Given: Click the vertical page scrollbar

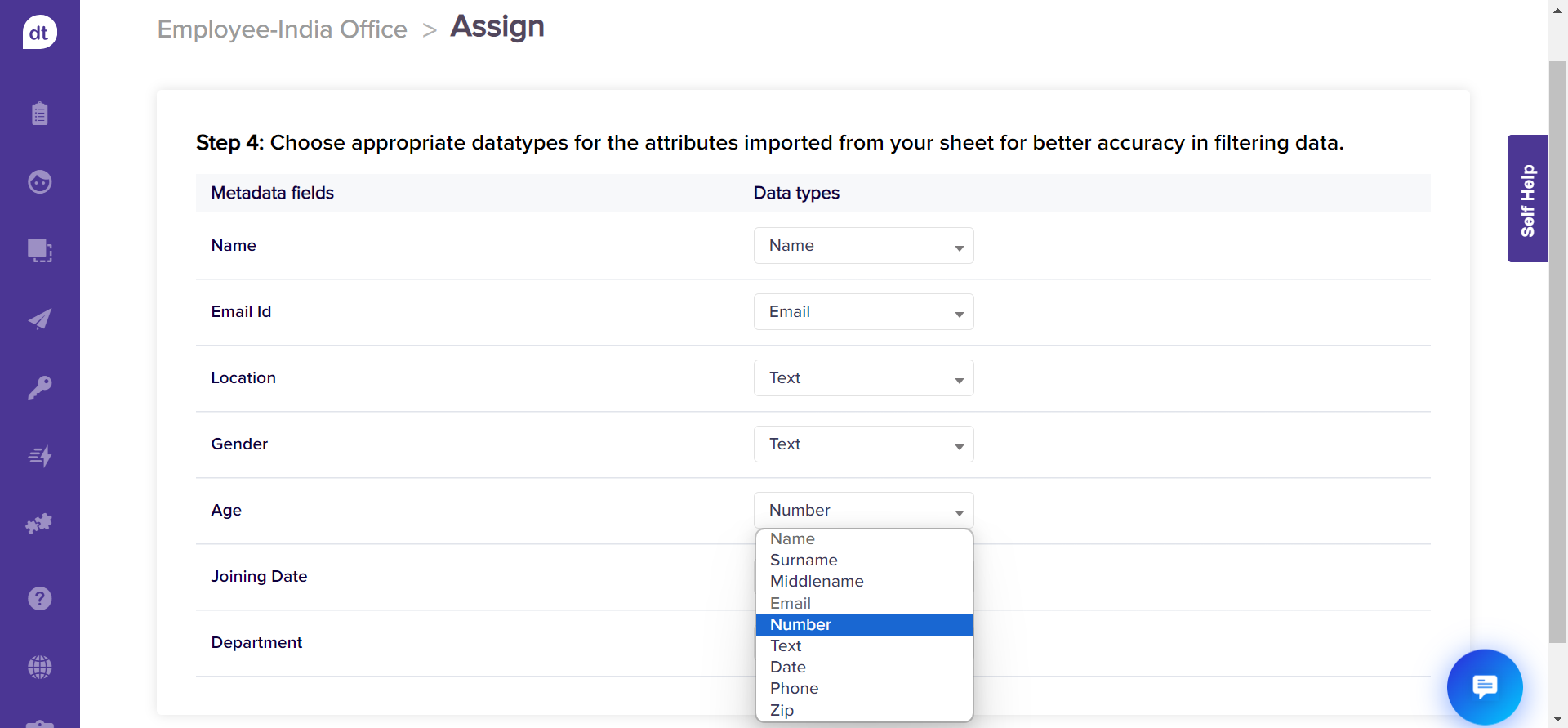Looking at the screenshot, I should [x=1557, y=351].
